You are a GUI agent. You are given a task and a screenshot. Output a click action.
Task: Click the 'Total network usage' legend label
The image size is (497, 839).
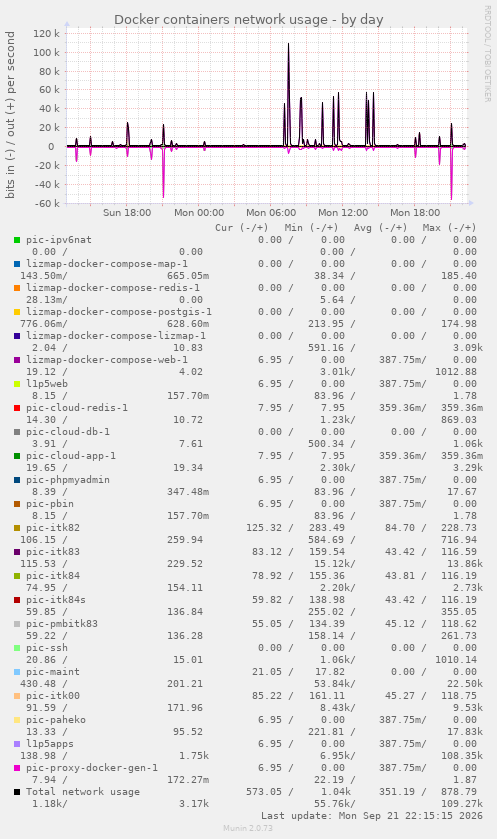(83, 792)
